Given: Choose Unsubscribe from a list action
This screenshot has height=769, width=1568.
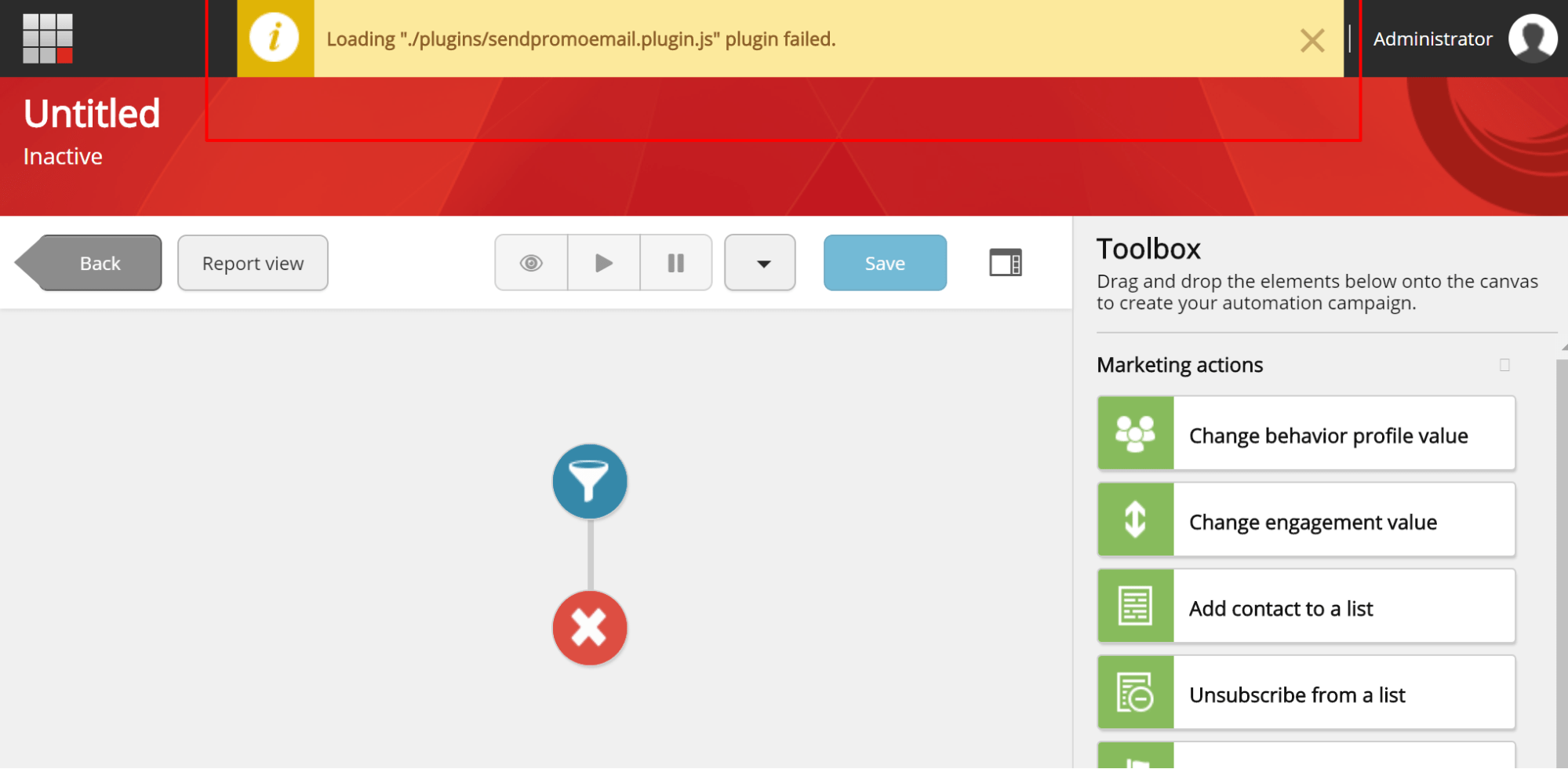Looking at the screenshot, I should click(1306, 693).
